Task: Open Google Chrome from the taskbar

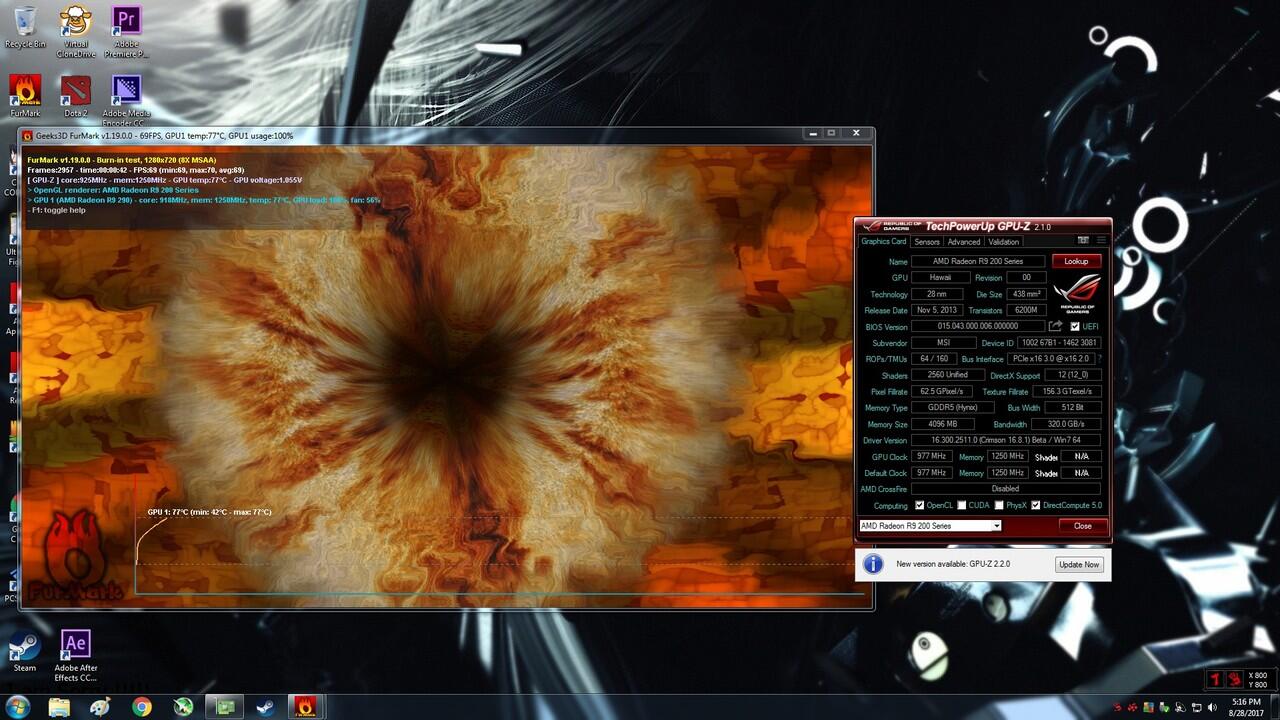Action: 142,707
